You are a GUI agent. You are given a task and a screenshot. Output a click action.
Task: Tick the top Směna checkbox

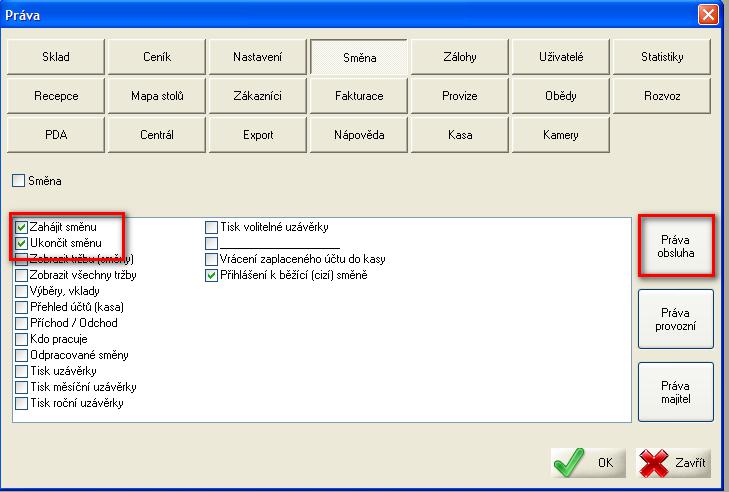(x=18, y=181)
